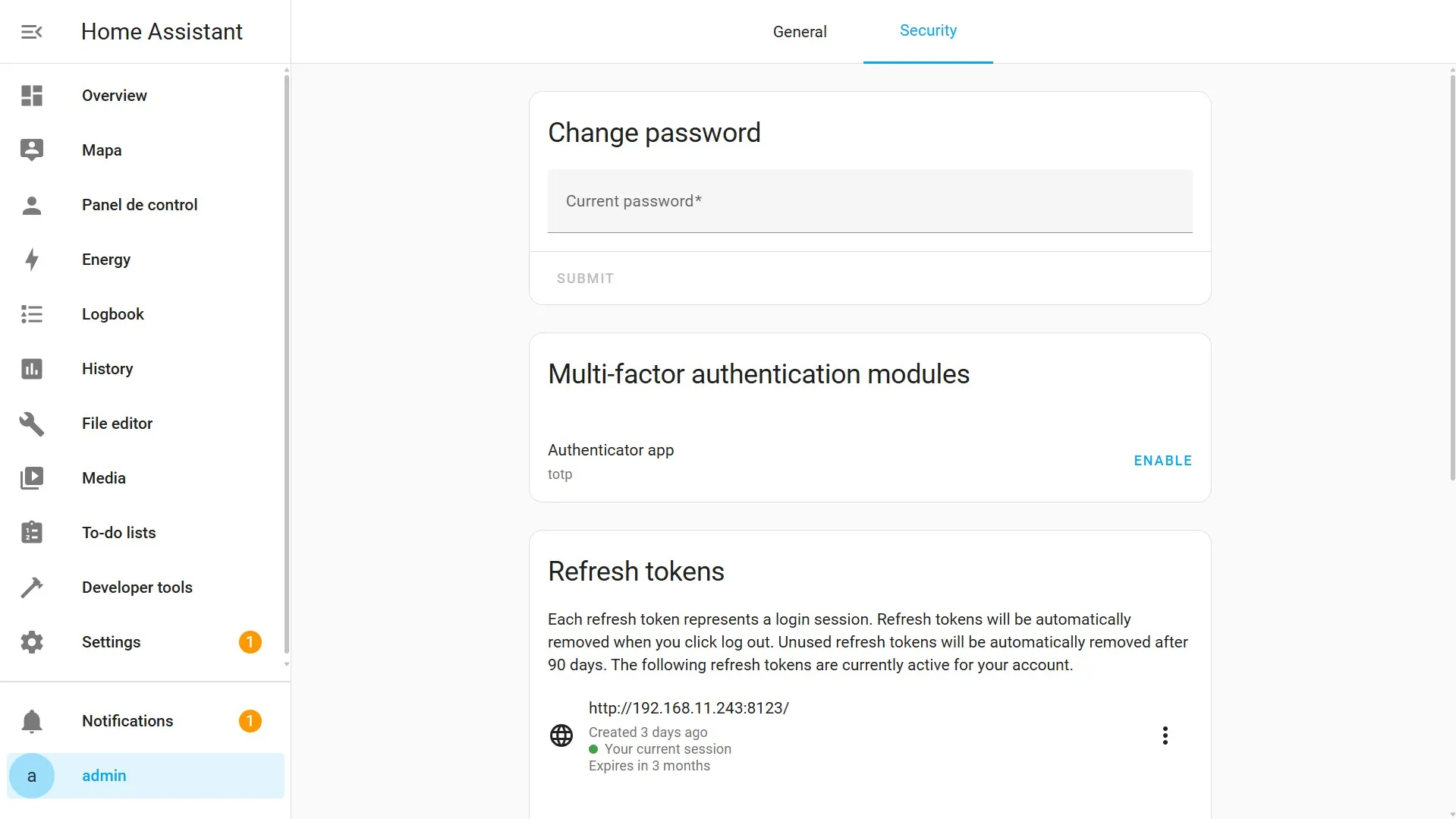Image resolution: width=1456 pixels, height=819 pixels.
Task: Open the Developer tools hammer icon
Action: (x=32, y=587)
